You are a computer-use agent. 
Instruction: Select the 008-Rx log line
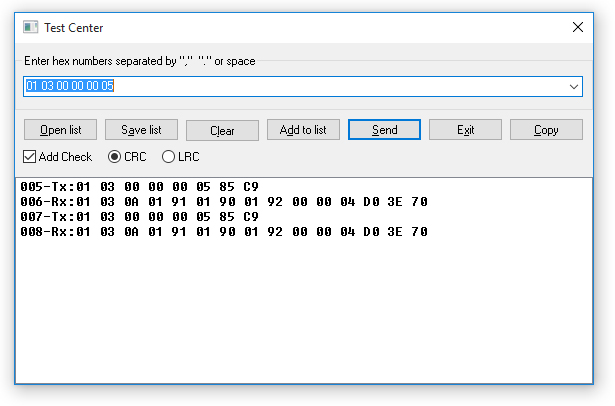pos(224,232)
